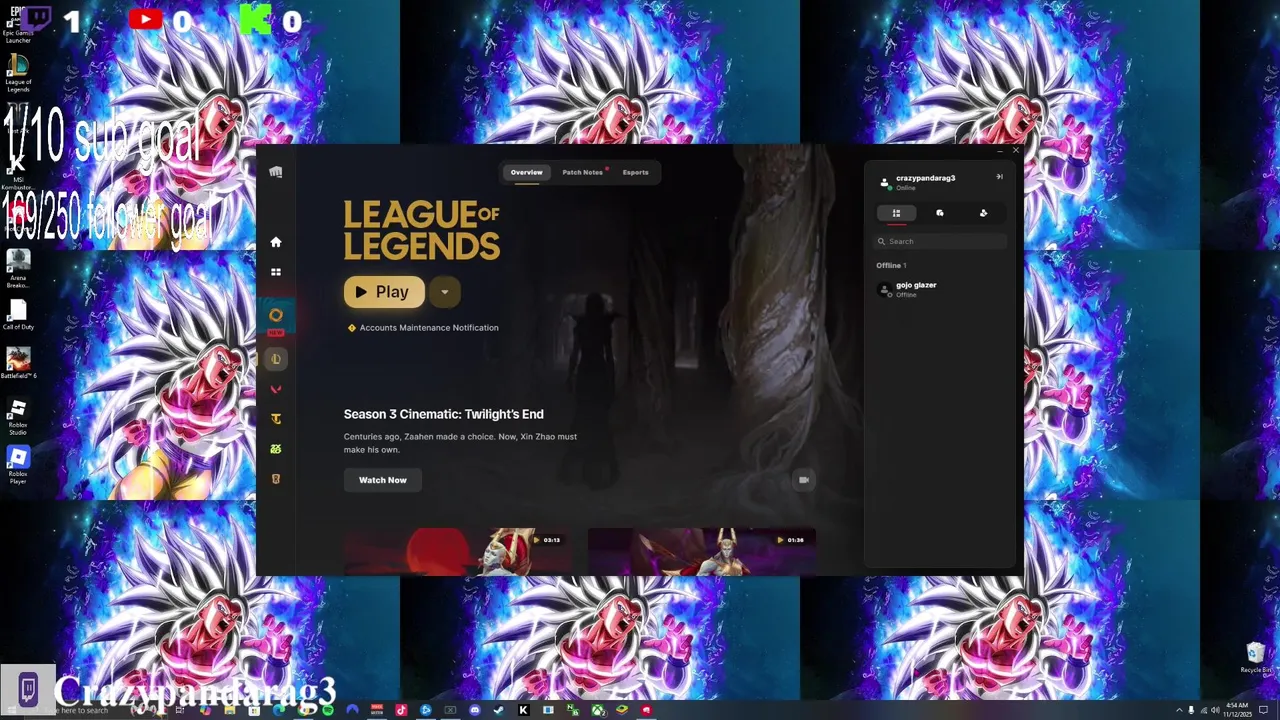This screenshot has height=720, width=1280.
Task: Click the crazypandarag3 username in the social panel
Action: coord(925,178)
